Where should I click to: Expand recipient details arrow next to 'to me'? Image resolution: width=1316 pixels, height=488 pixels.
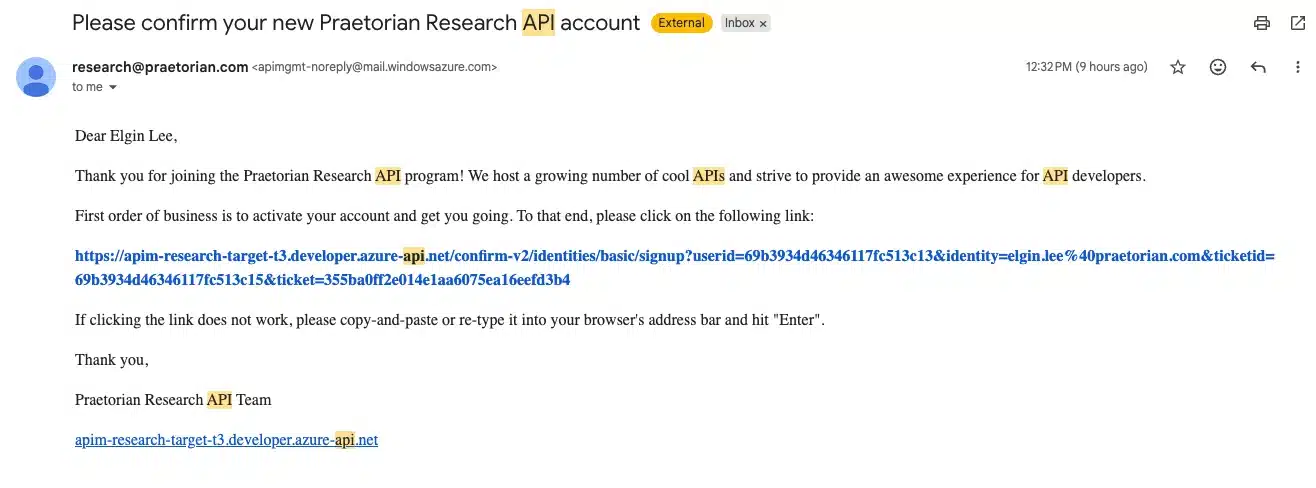click(112, 88)
